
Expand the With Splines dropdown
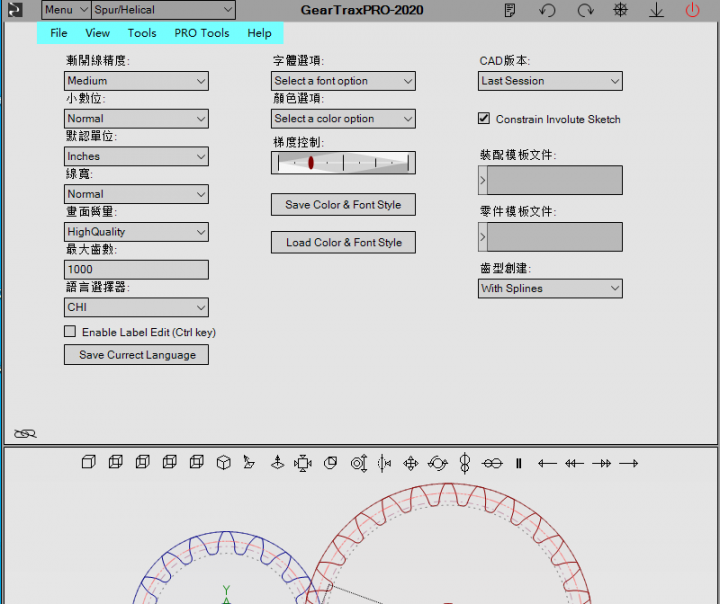coord(550,289)
